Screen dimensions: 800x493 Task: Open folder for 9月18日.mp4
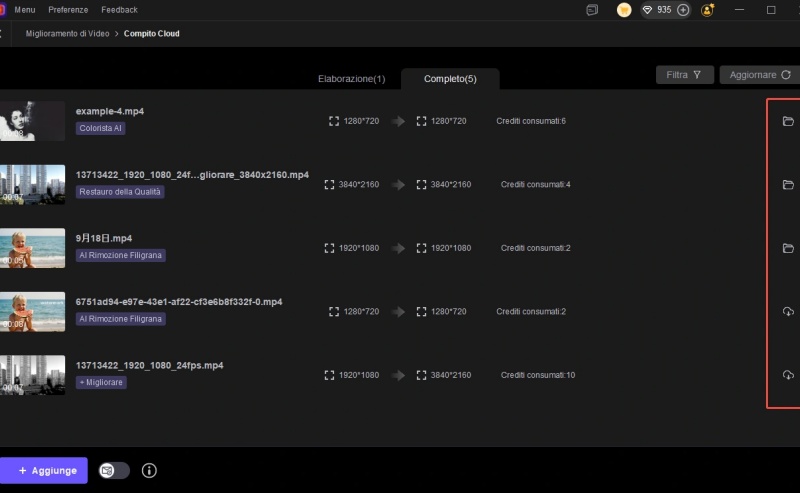788,248
